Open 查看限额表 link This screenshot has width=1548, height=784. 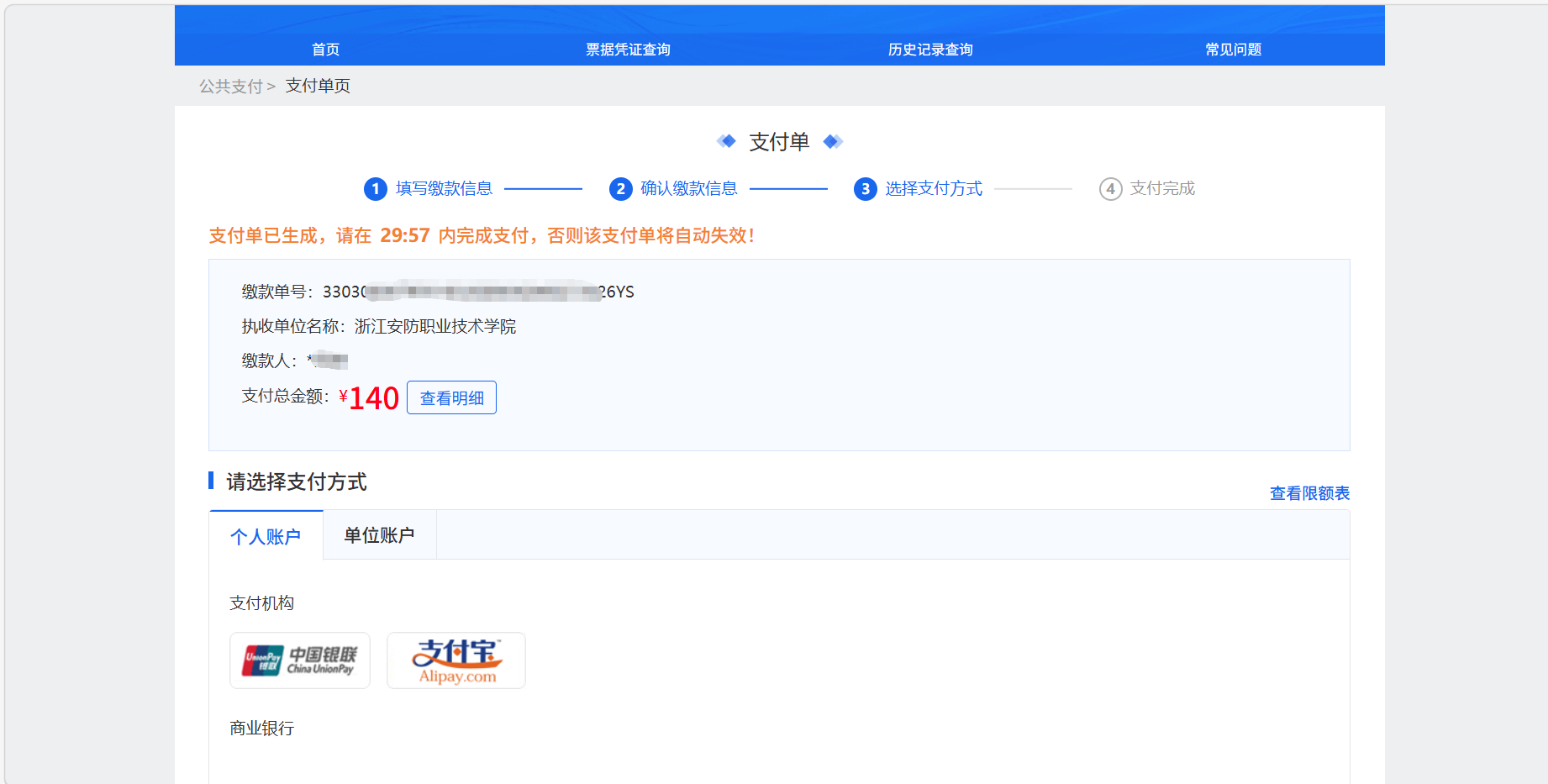[1309, 493]
